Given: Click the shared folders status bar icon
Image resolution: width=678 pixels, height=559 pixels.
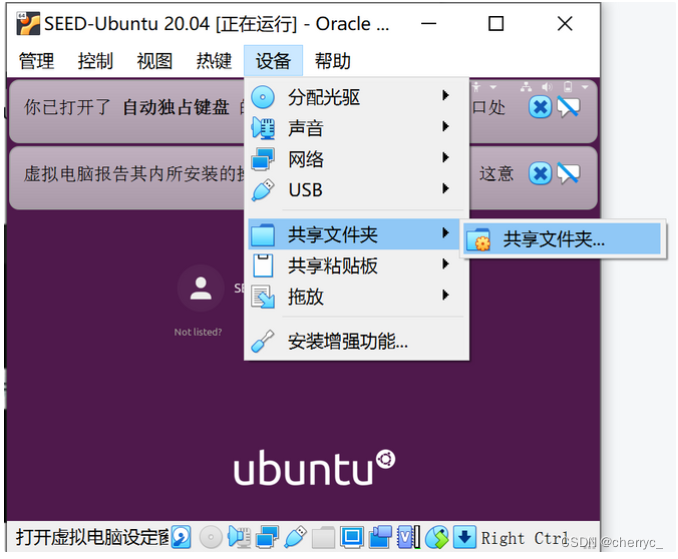Looking at the screenshot, I should click(x=323, y=537).
